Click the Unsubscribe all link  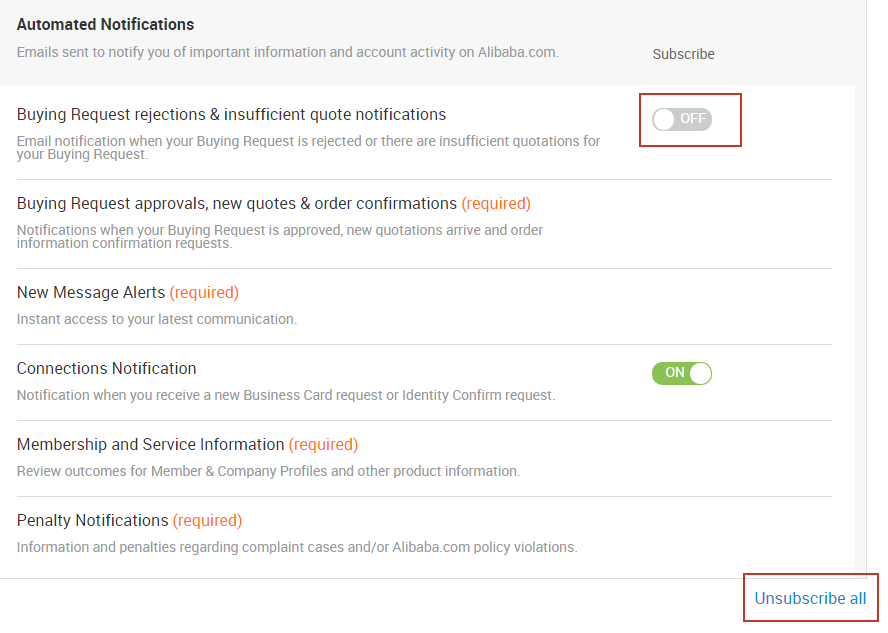coord(810,598)
